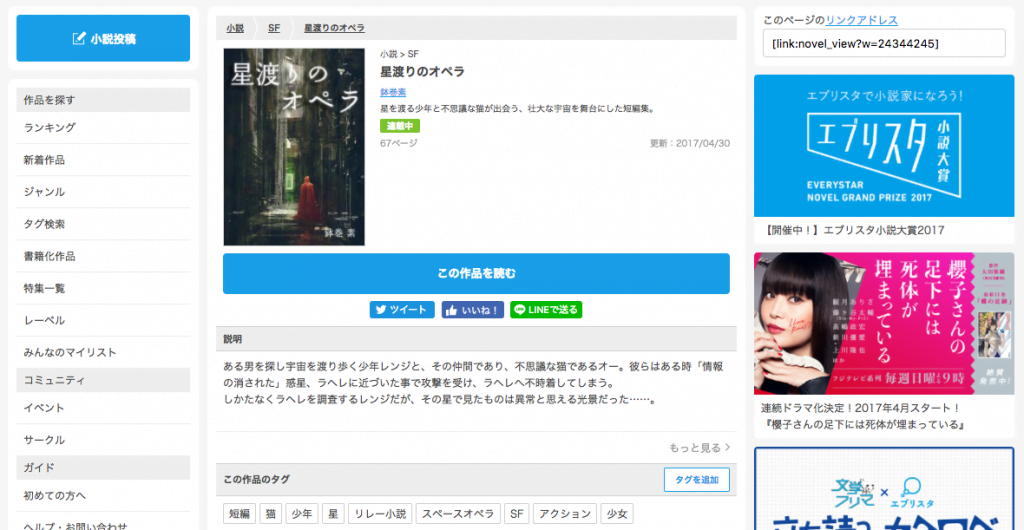Screen dimensions: 1024x530
Task: Click the Facebook いいね！ button
Action: click(x=473, y=309)
